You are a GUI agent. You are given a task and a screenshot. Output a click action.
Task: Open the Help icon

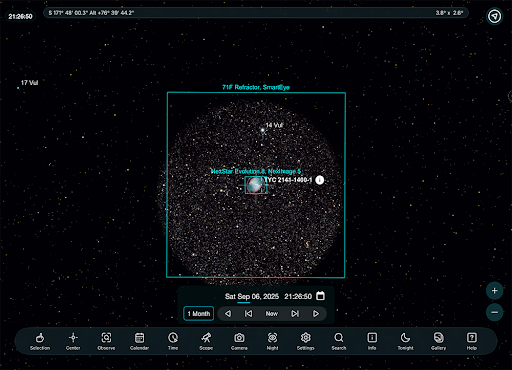point(471,341)
